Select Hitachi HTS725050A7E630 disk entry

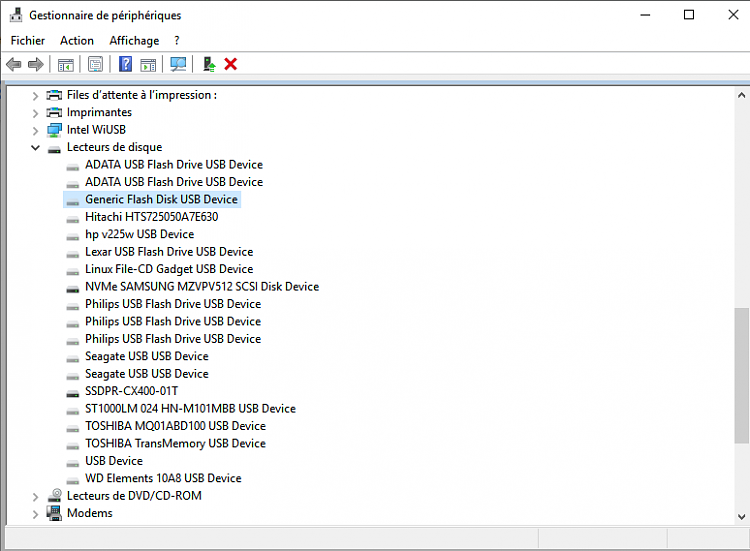tap(151, 216)
